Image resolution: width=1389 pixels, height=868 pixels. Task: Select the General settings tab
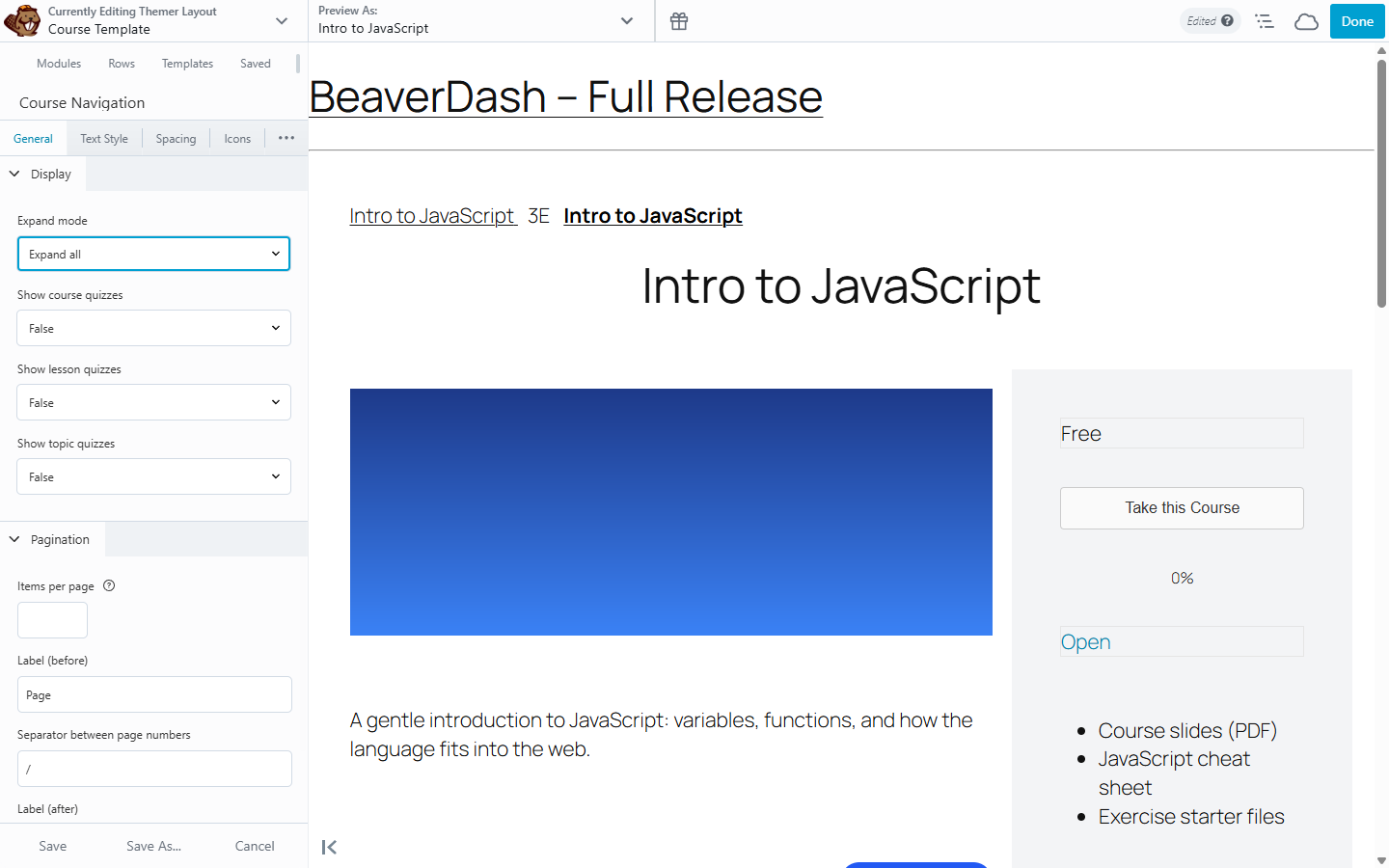tap(33, 139)
